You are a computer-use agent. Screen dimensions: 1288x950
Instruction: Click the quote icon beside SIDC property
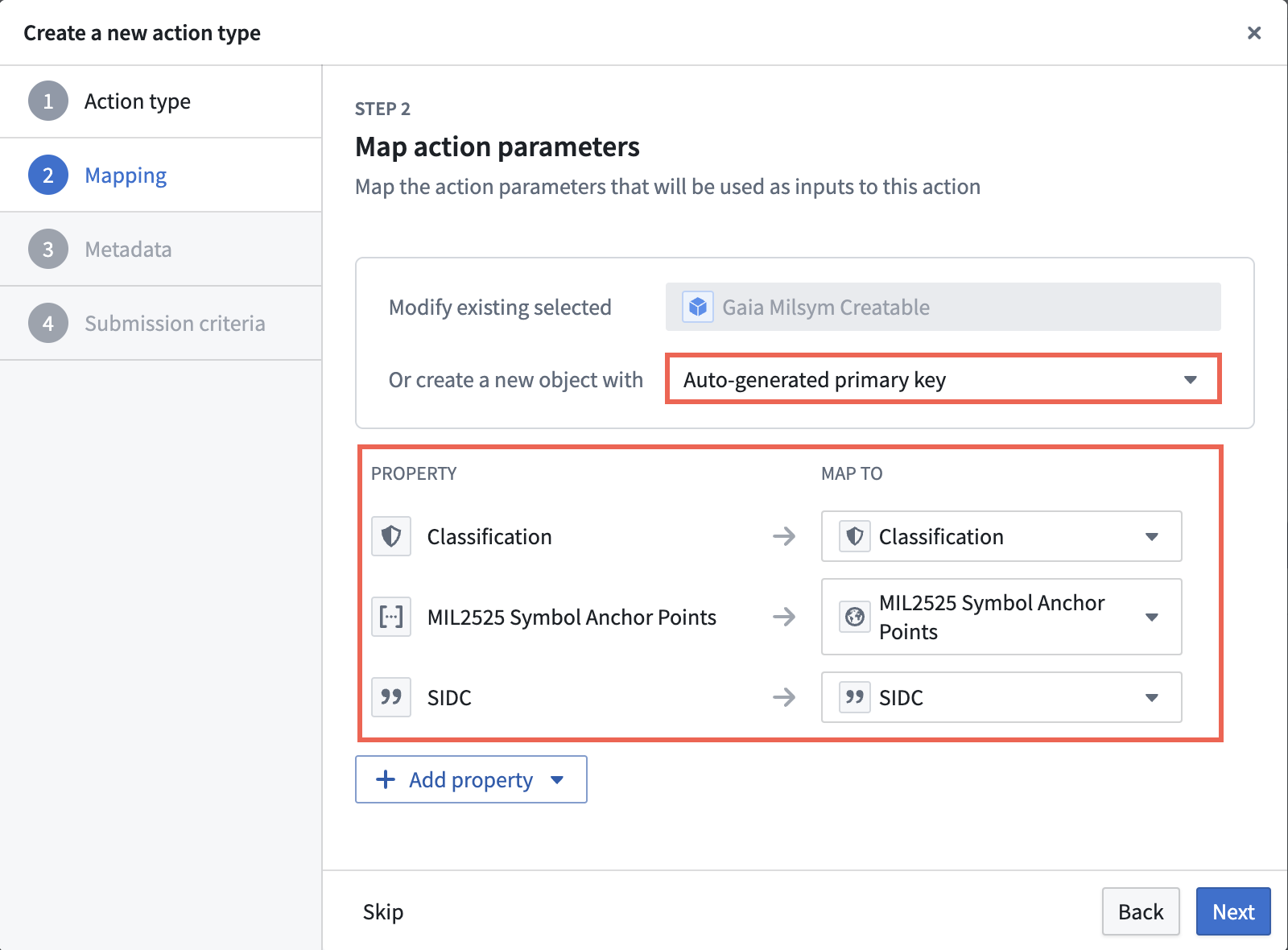pos(391,697)
